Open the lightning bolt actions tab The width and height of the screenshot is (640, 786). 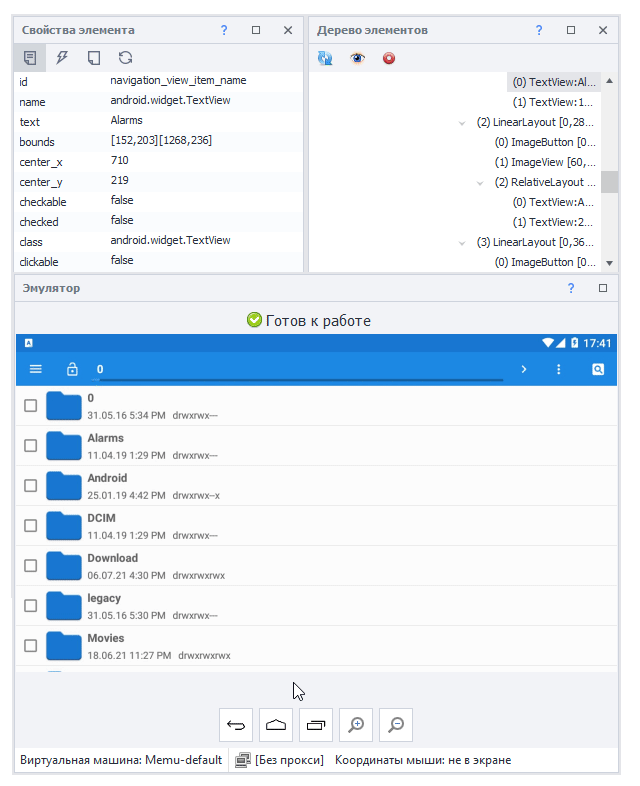coord(62,58)
